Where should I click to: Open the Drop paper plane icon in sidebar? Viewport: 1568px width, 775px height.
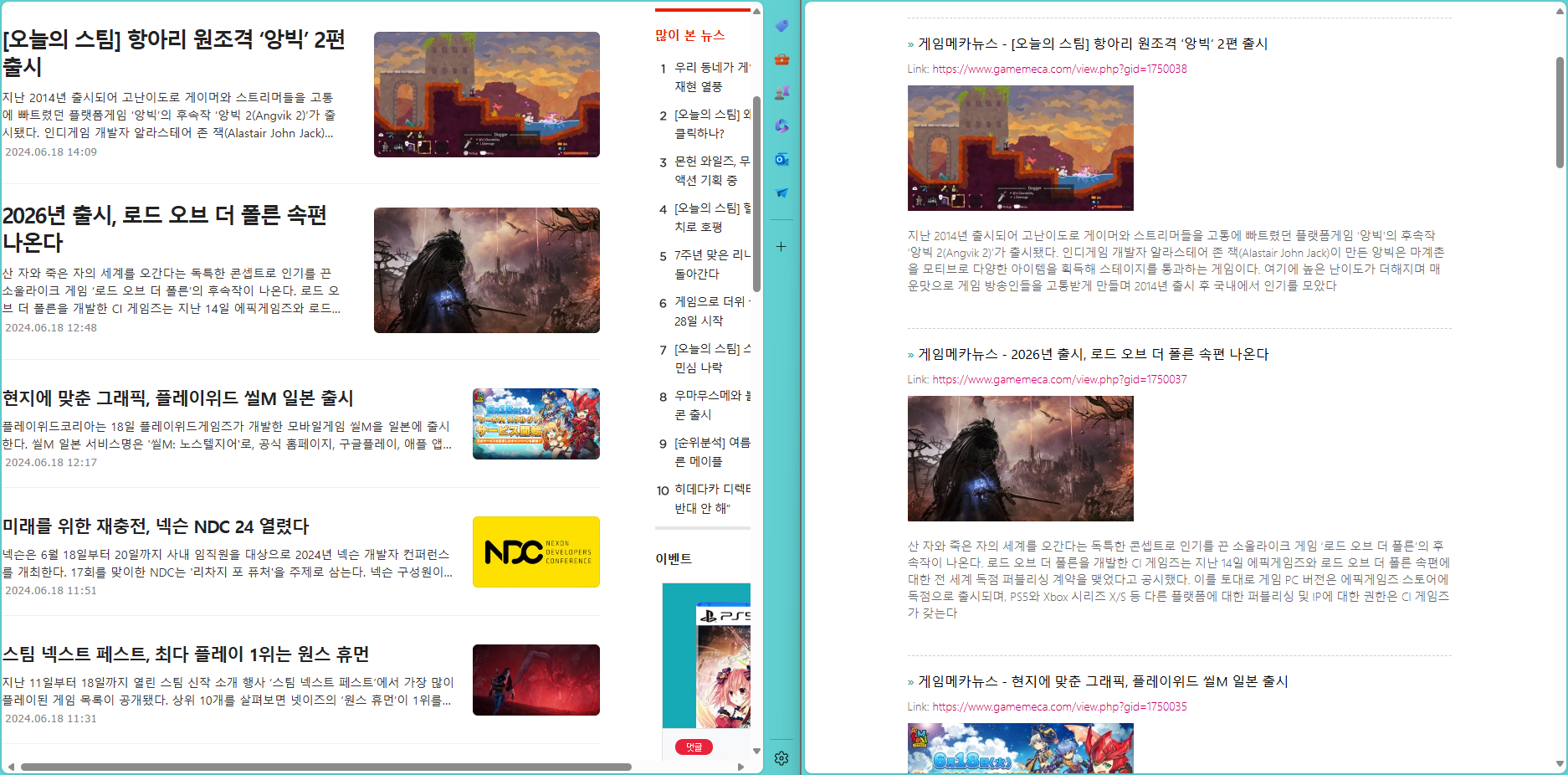point(781,193)
